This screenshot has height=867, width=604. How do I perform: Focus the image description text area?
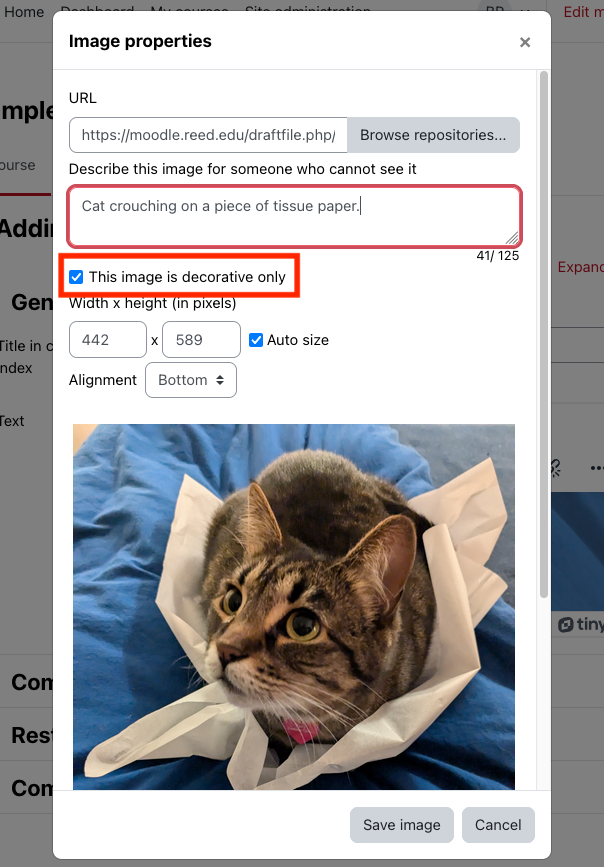click(x=294, y=216)
